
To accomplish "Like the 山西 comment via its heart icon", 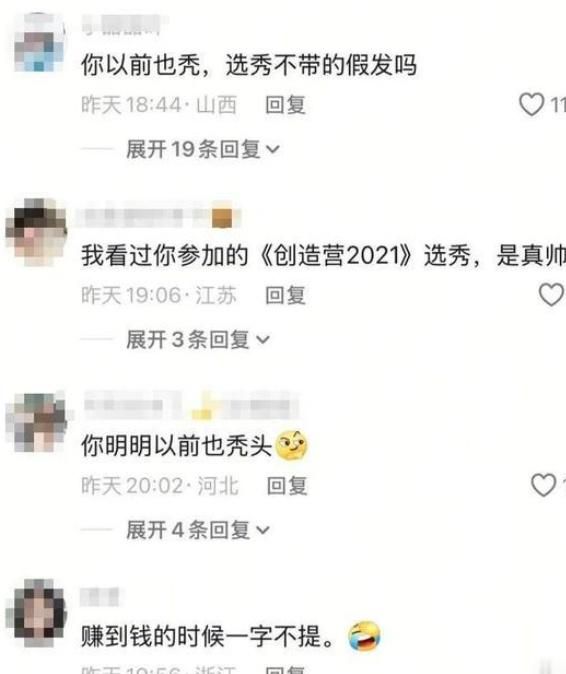I will tap(532, 104).
